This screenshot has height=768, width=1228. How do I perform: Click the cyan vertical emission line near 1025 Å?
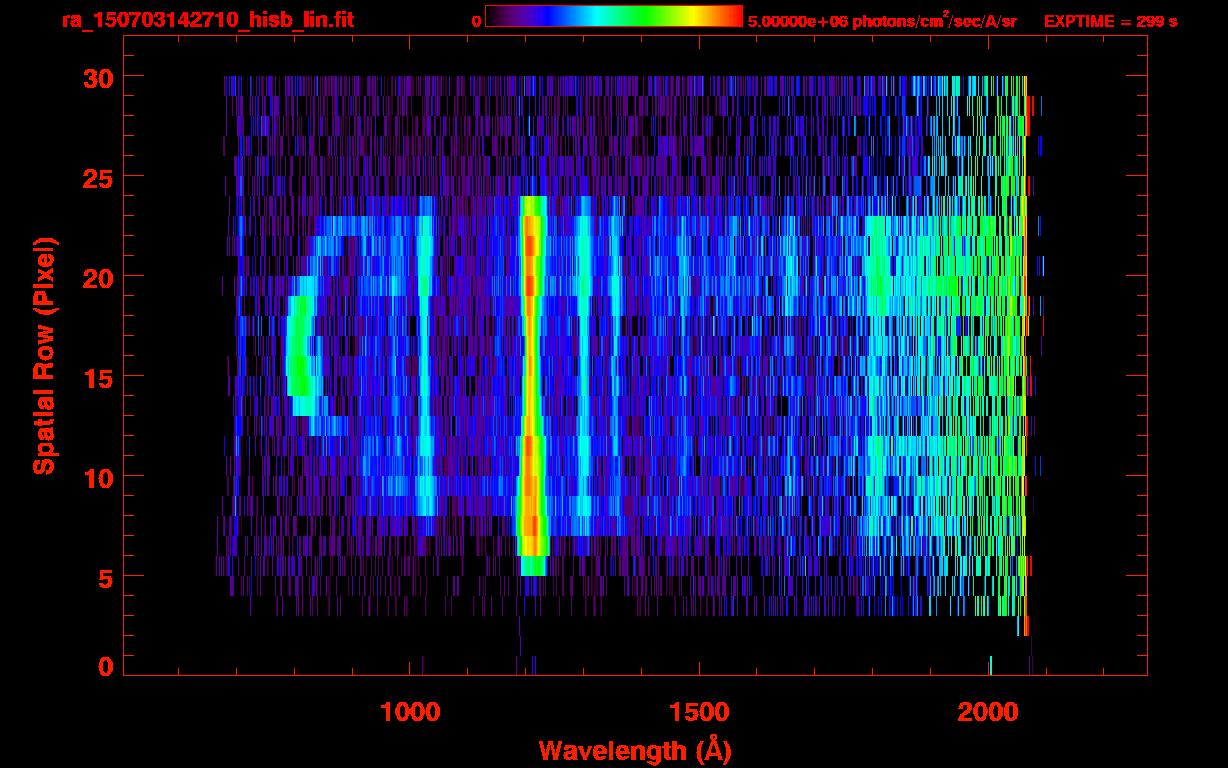coord(425,355)
